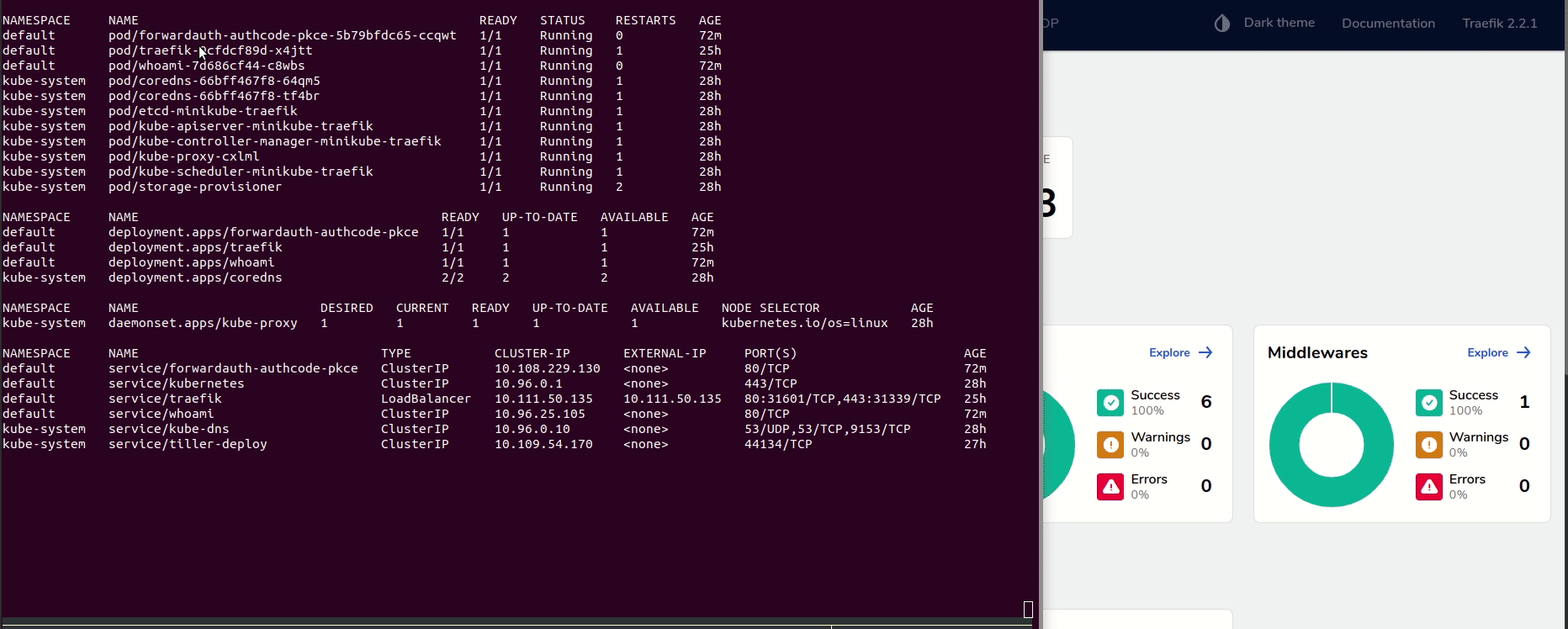Click the dark theme half-moon icon
The width and height of the screenshot is (1568, 629).
click(1222, 24)
